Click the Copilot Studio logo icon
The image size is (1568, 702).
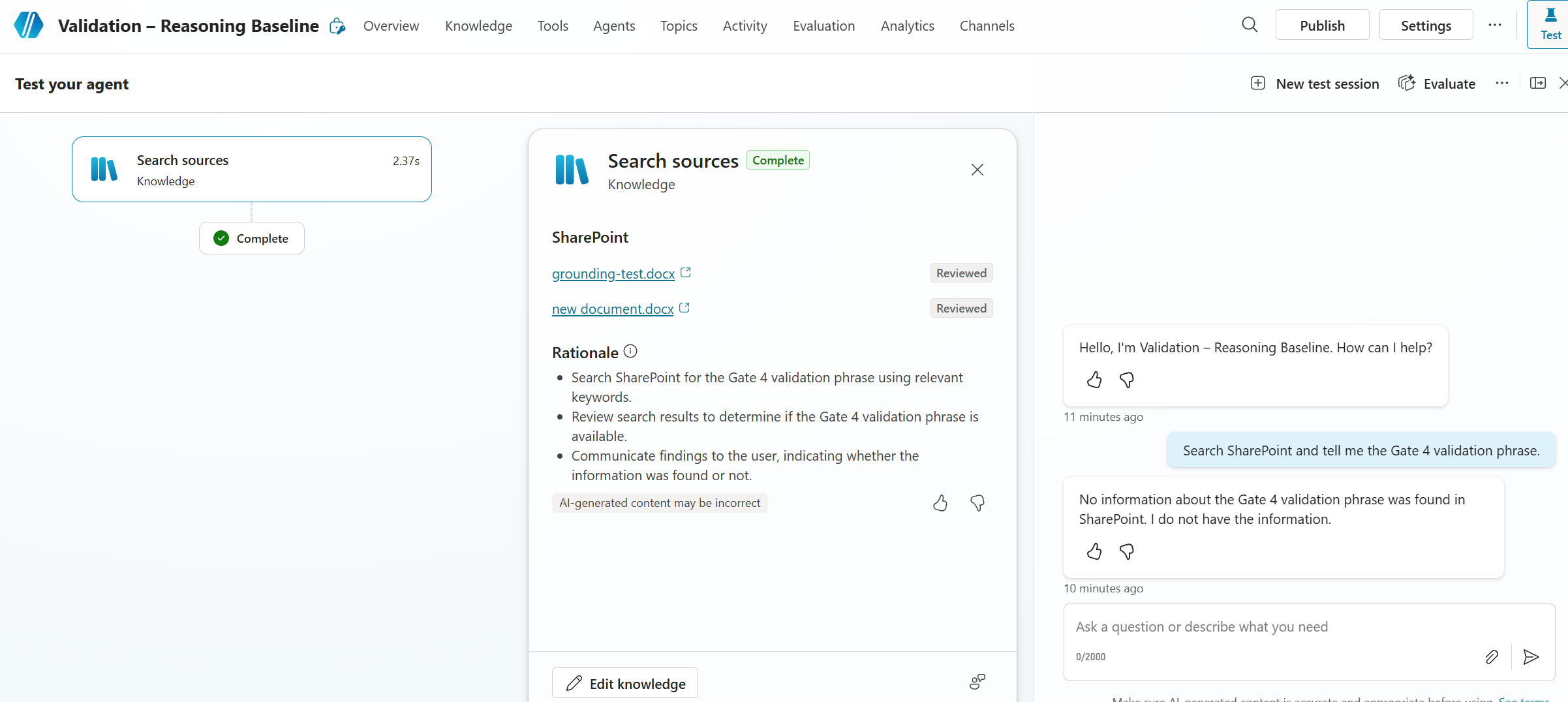[29, 25]
